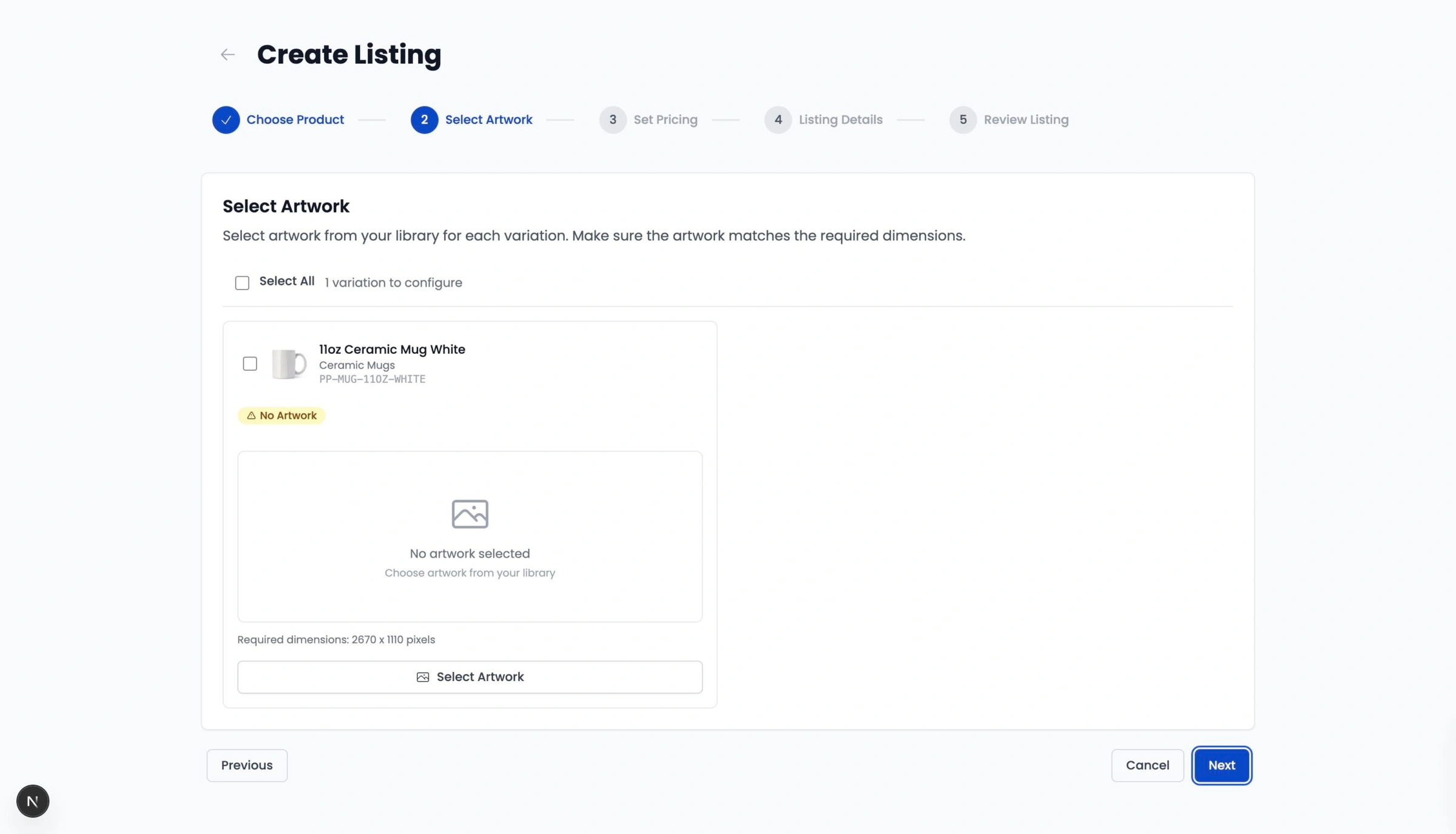Check the 11oz Ceramic Mug White variation checkbox

click(250, 364)
